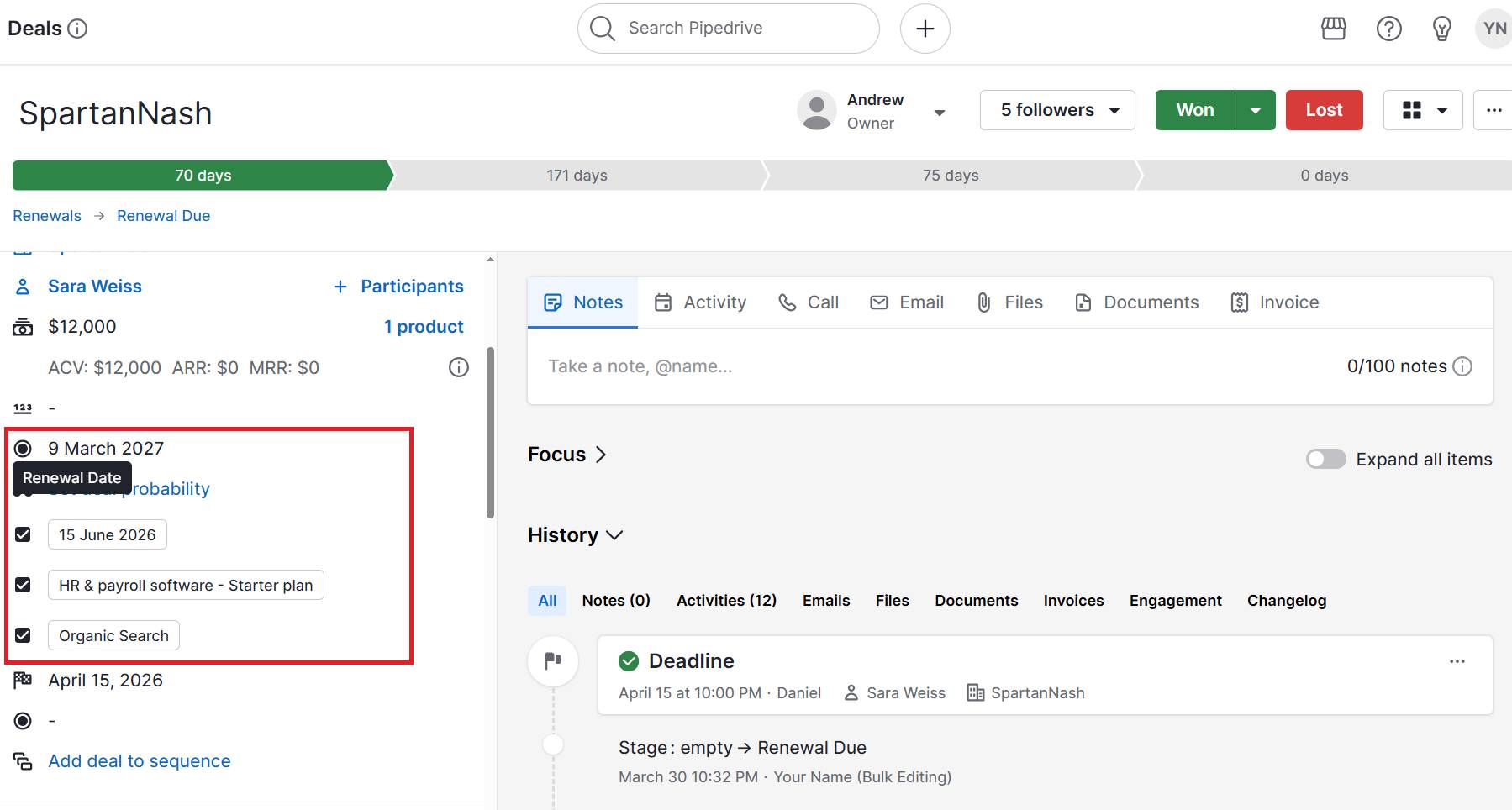Click the person icon beside Sara Weiss
The width and height of the screenshot is (1512, 810).
coord(23,287)
